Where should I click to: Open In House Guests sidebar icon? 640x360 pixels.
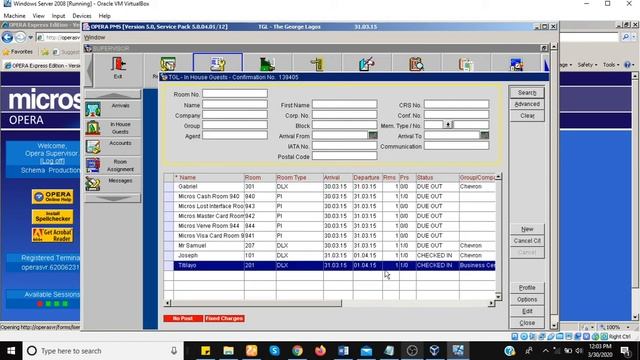[93, 128]
